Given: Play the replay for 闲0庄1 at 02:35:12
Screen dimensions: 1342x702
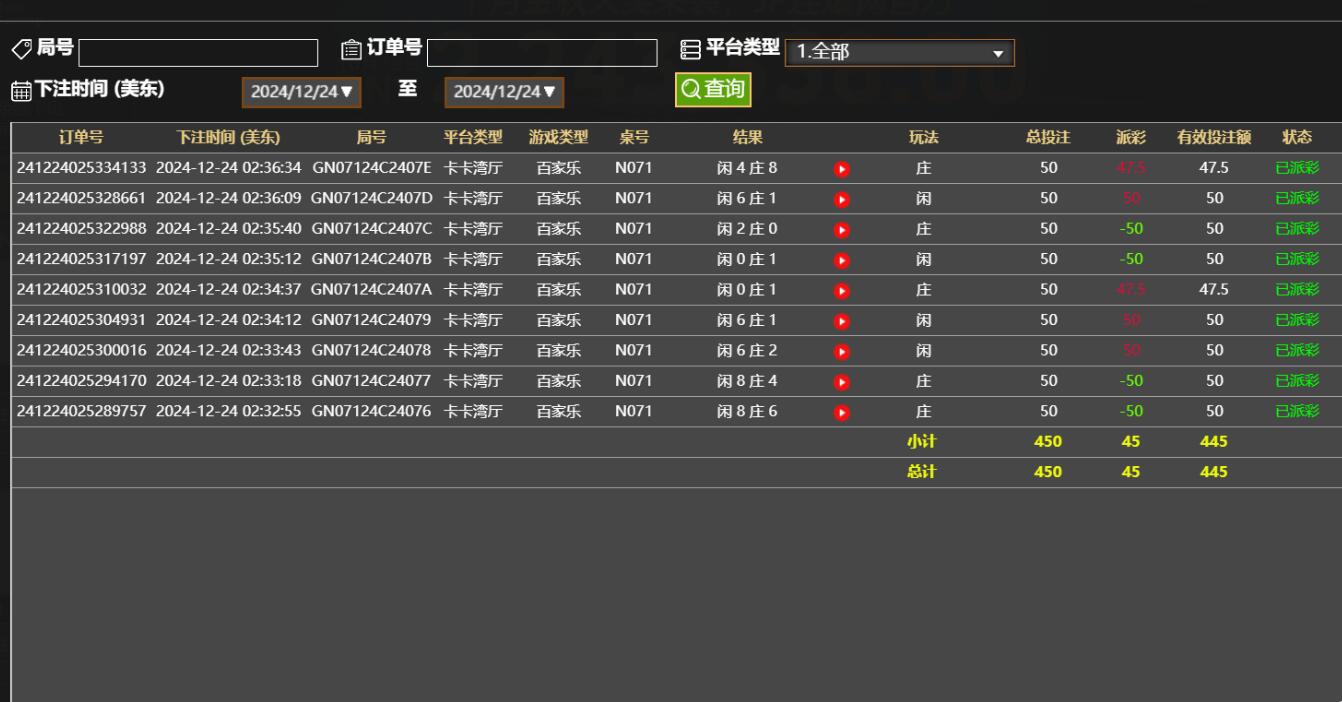Looking at the screenshot, I should click(840, 259).
